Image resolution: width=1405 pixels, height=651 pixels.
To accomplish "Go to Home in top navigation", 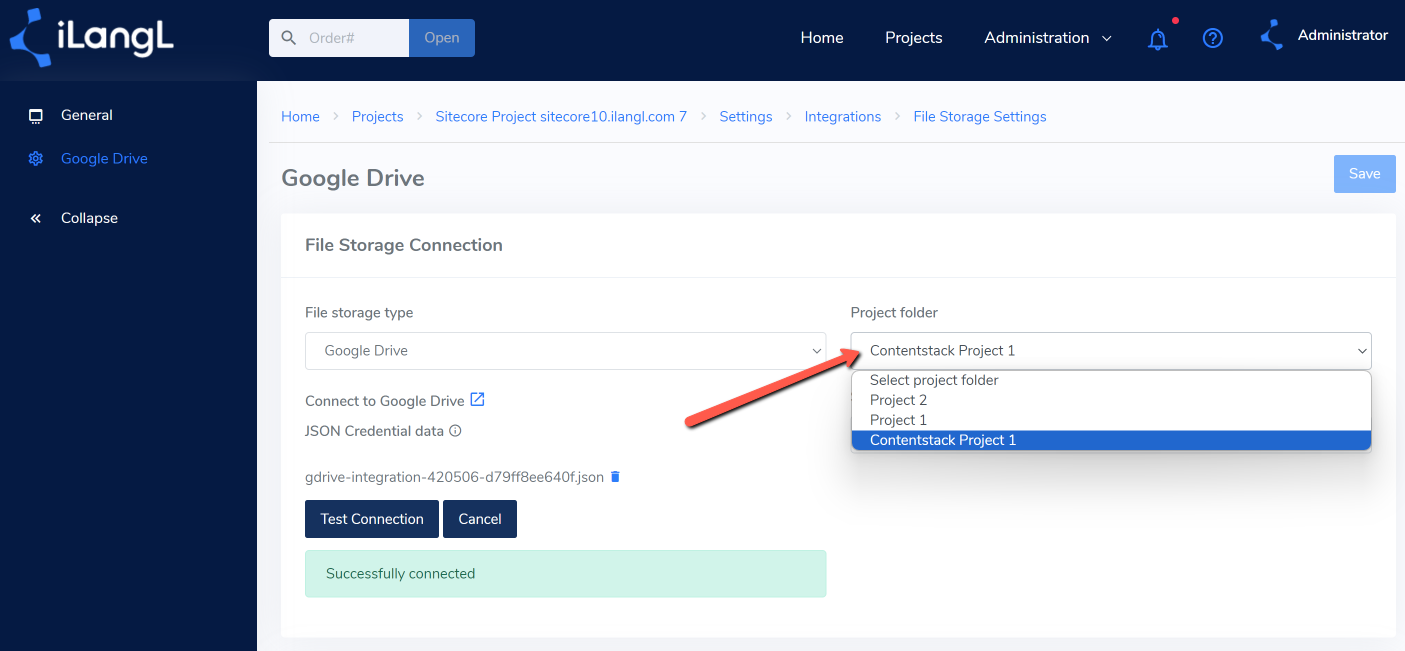I will (x=822, y=38).
